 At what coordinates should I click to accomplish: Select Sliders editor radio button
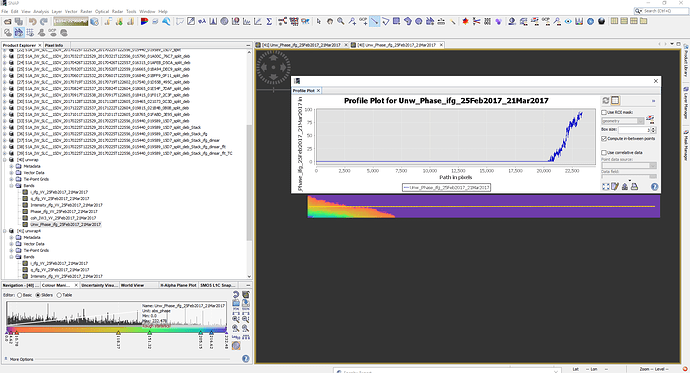38,295
